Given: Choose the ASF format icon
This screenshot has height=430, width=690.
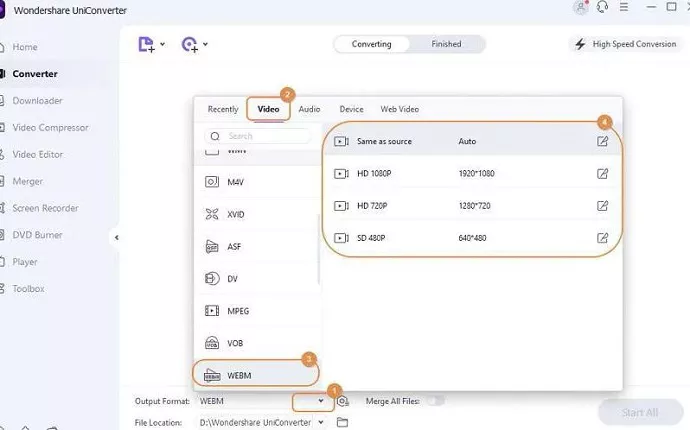Looking at the screenshot, I should [212, 246].
